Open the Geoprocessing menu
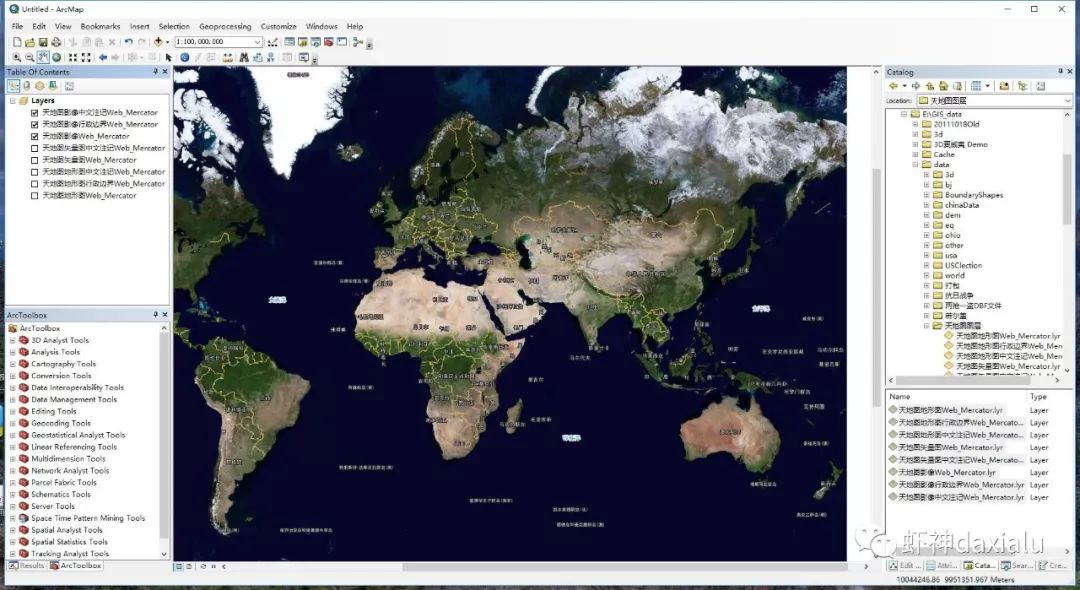Screen dimensions: 1080x590 225,26
